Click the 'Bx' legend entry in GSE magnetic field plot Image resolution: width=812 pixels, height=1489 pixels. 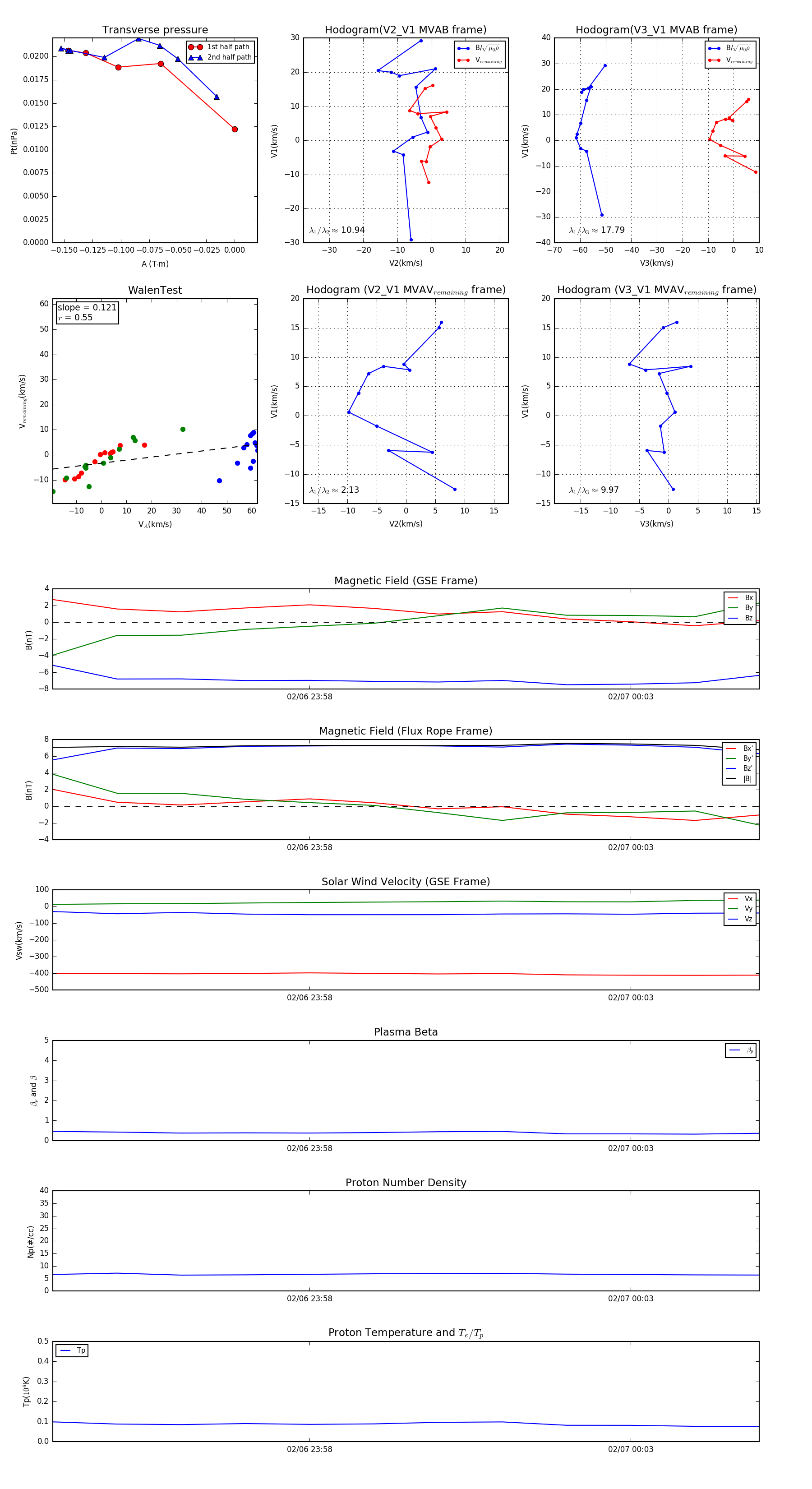[x=740, y=598]
